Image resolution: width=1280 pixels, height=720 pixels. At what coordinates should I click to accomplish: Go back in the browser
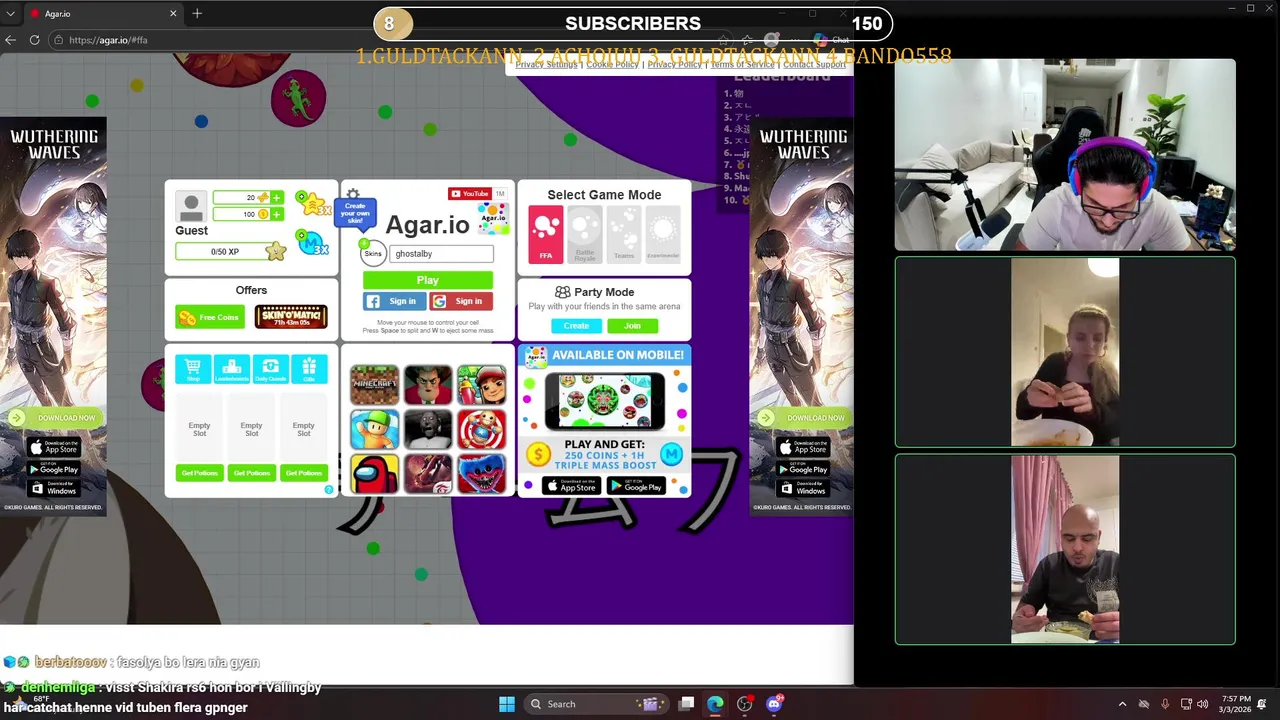[x=10, y=40]
